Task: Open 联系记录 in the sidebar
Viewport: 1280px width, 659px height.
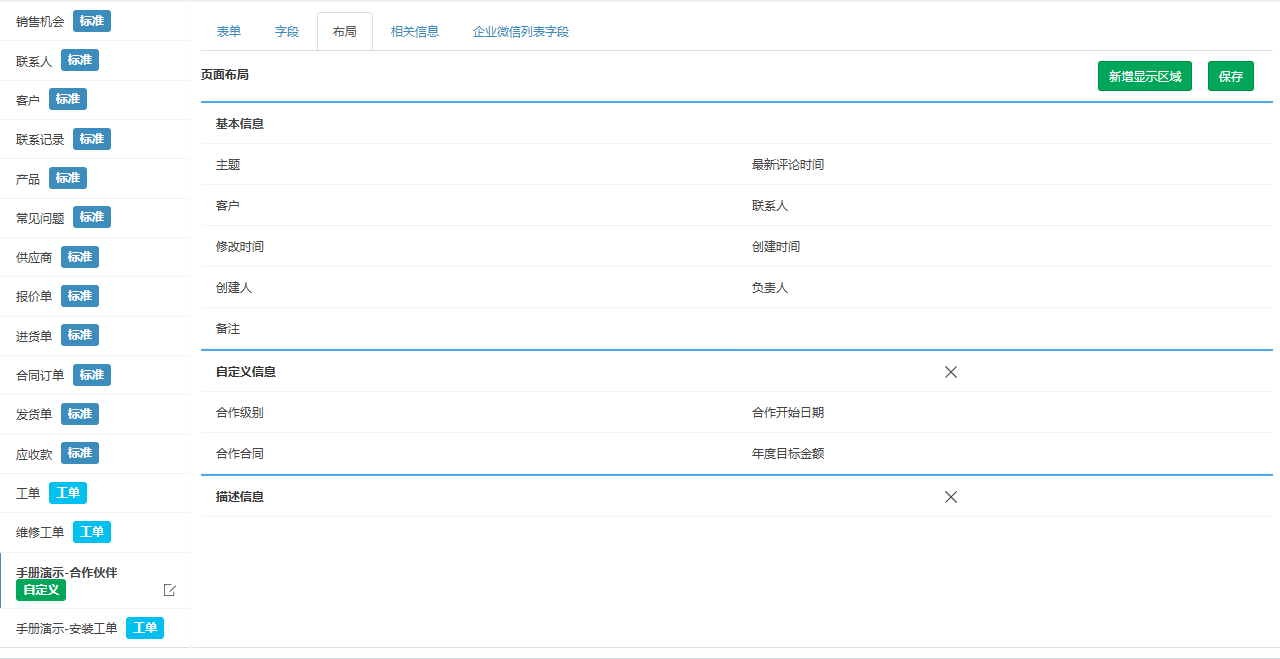Action: click(x=96, y=139)
